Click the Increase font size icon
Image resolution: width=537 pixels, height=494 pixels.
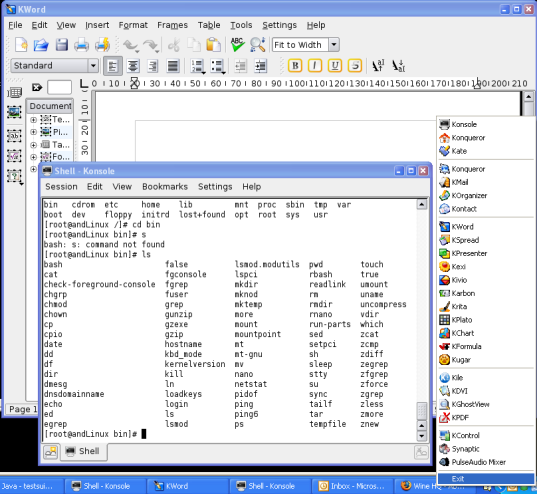[x=378, y=65]
